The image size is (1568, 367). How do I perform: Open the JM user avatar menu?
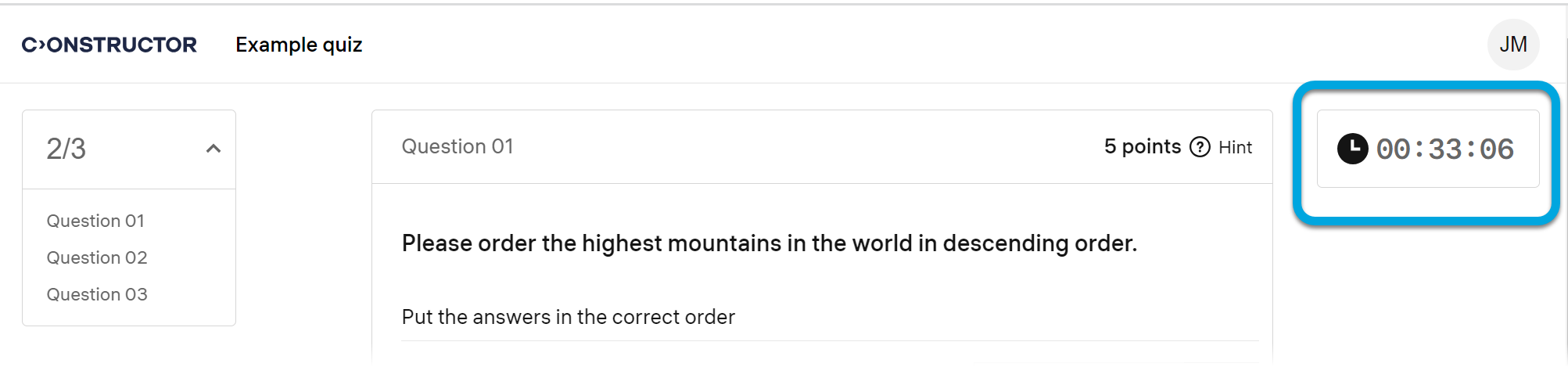coord(1512,45)
